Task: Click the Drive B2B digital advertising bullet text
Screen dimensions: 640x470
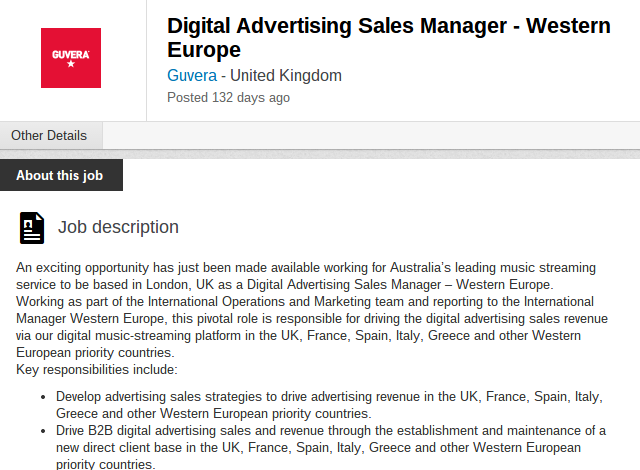Action: click(x=331, y=448)
